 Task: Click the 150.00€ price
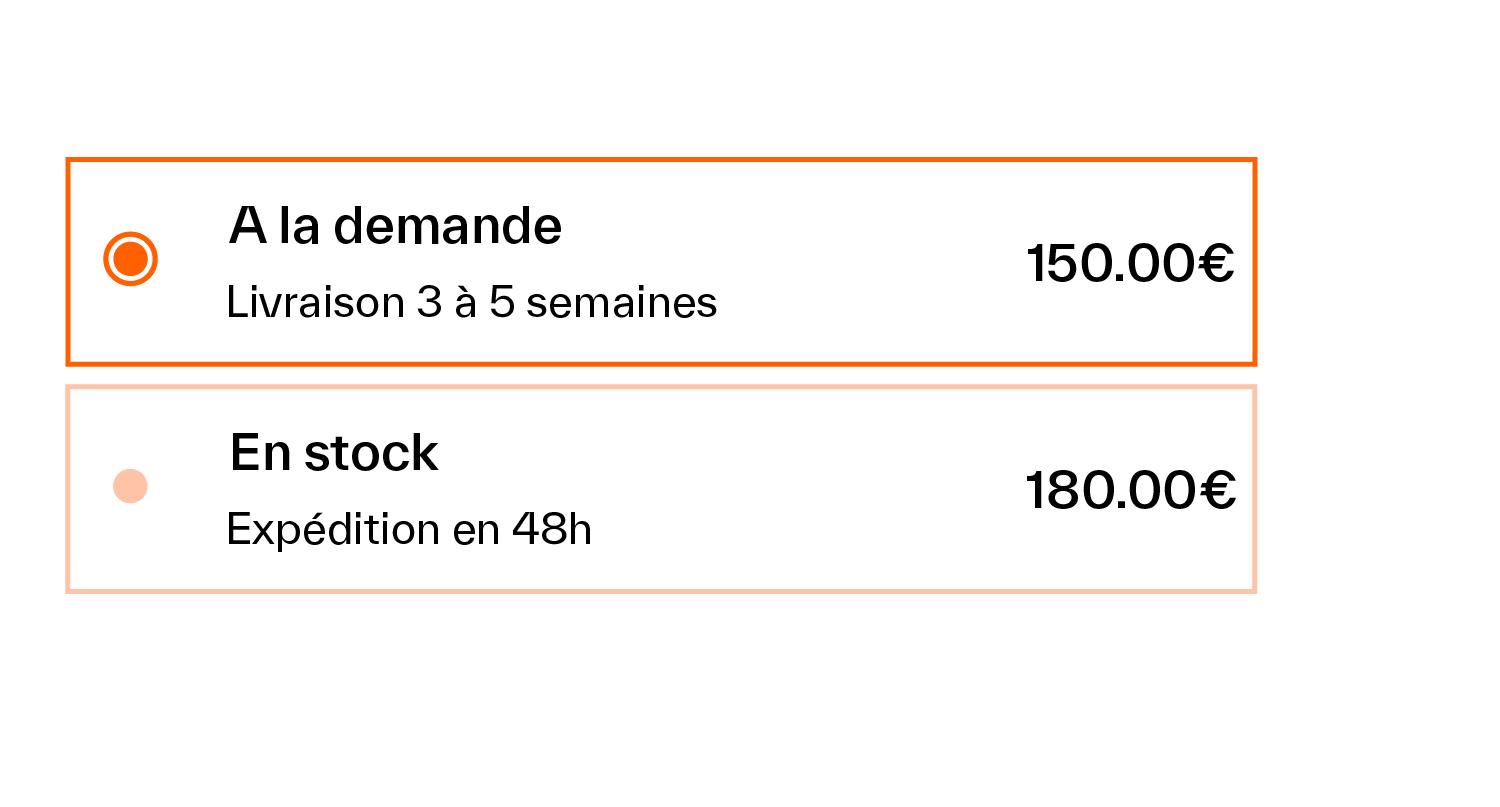[1131, 264]
